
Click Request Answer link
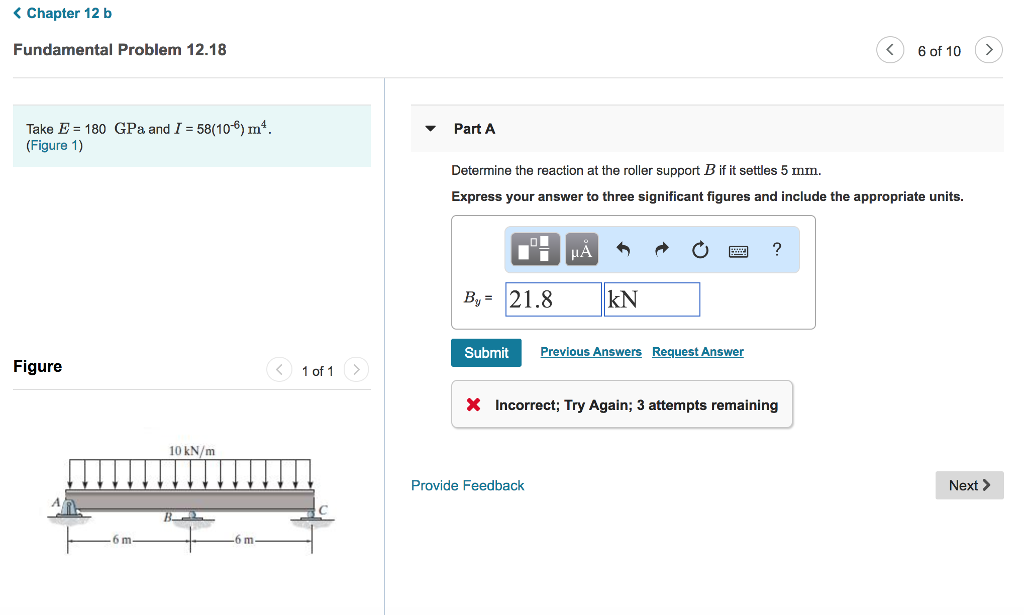(698, 352)
